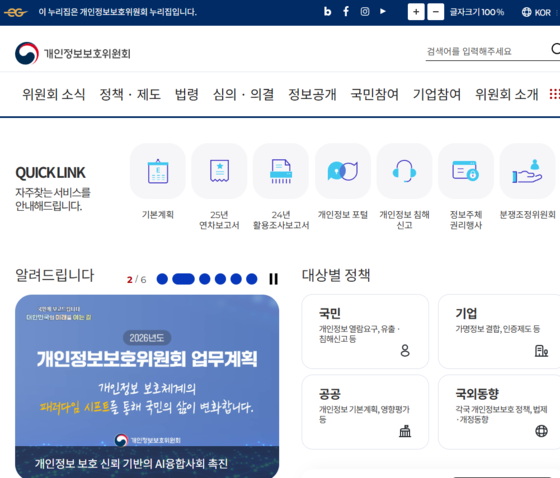Image resolution: width=560 pixels, height=478 pixels.
Task: Open the 정책·제도 menu
Action: click(130, 94)
